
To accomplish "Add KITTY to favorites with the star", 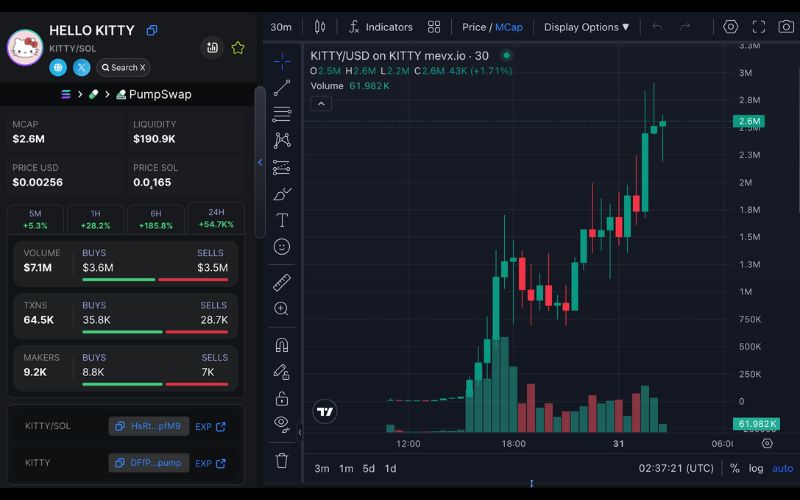I will pyautogui.click(x=238, y=48).
